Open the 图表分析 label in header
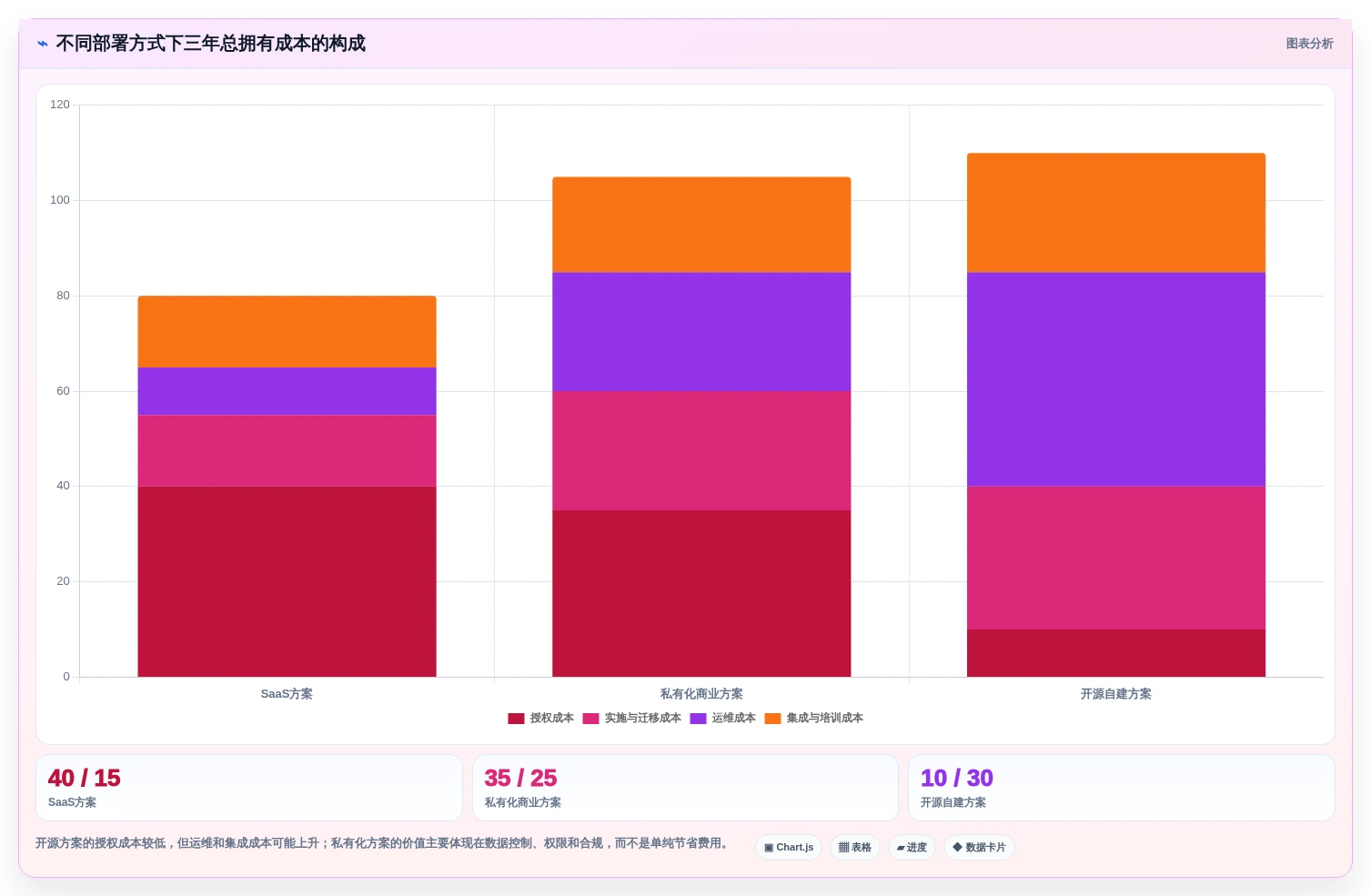Viewport: 1371px width, 896px height. pyautogui.click(x=1309, y=44)
